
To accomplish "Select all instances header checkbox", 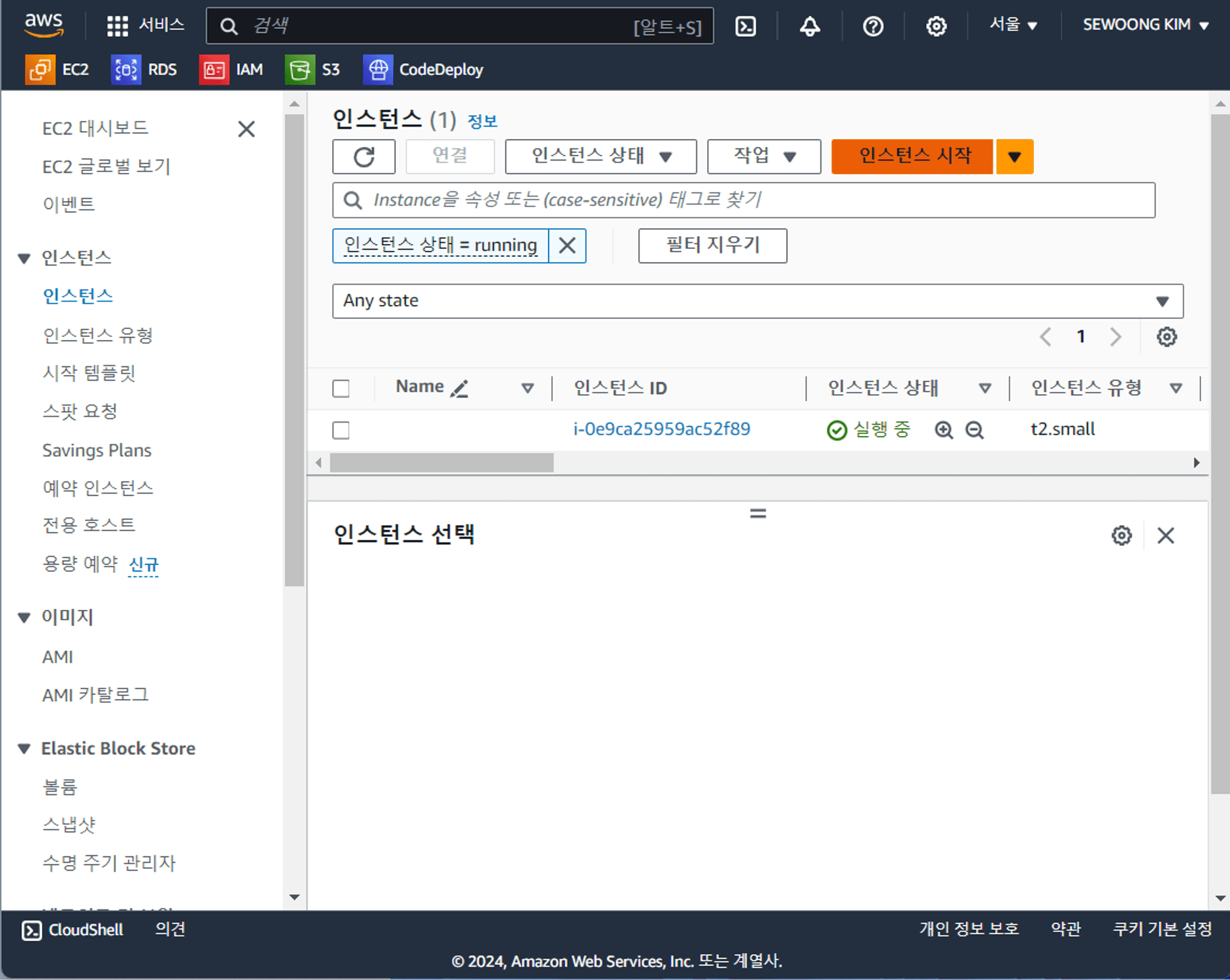I will [341, 389].
